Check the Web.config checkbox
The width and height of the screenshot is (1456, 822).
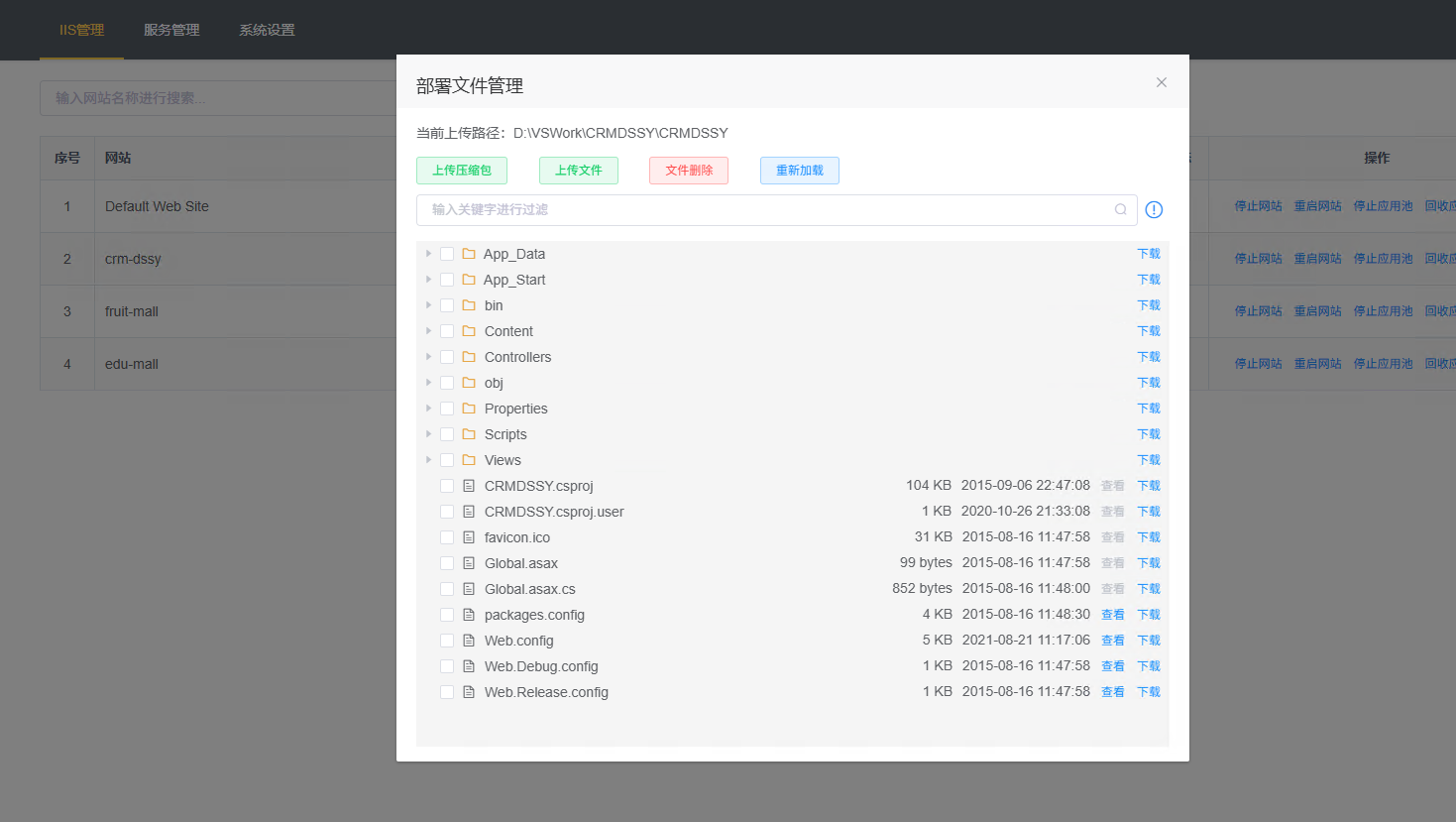pyautogui.click(x=447, y=641)
